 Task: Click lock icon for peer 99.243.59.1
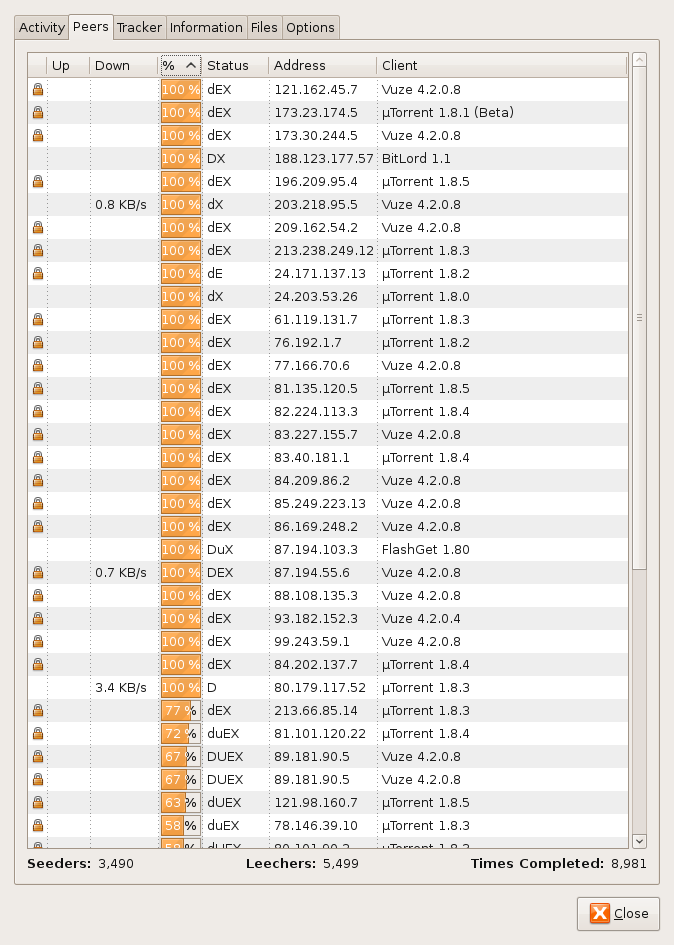[x=38, y=642]
